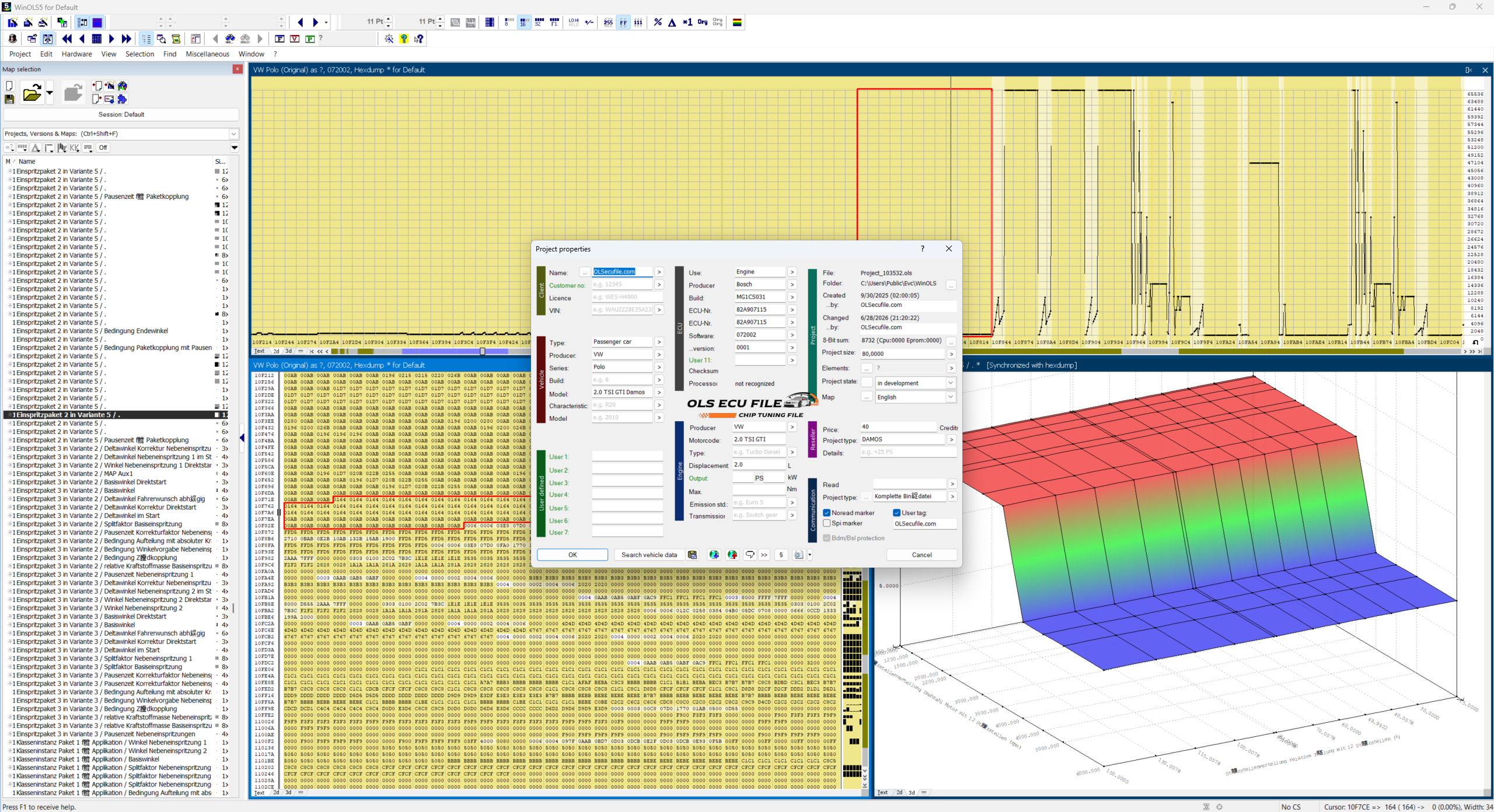
Task: Click the F marker toolbar icon
Action: 280,38
